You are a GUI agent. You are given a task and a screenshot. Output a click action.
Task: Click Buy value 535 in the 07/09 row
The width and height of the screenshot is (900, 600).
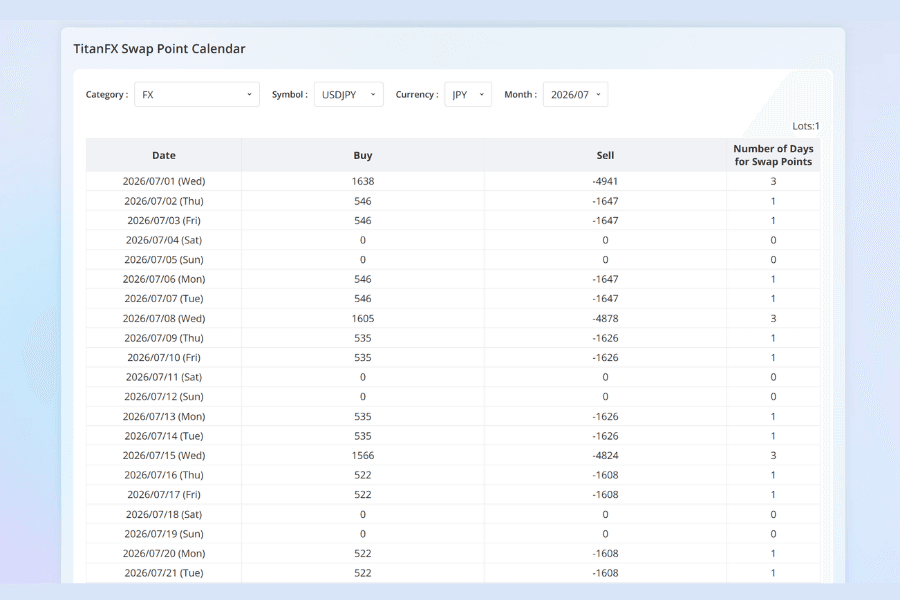pyautogui.click(x=363, y=338)
